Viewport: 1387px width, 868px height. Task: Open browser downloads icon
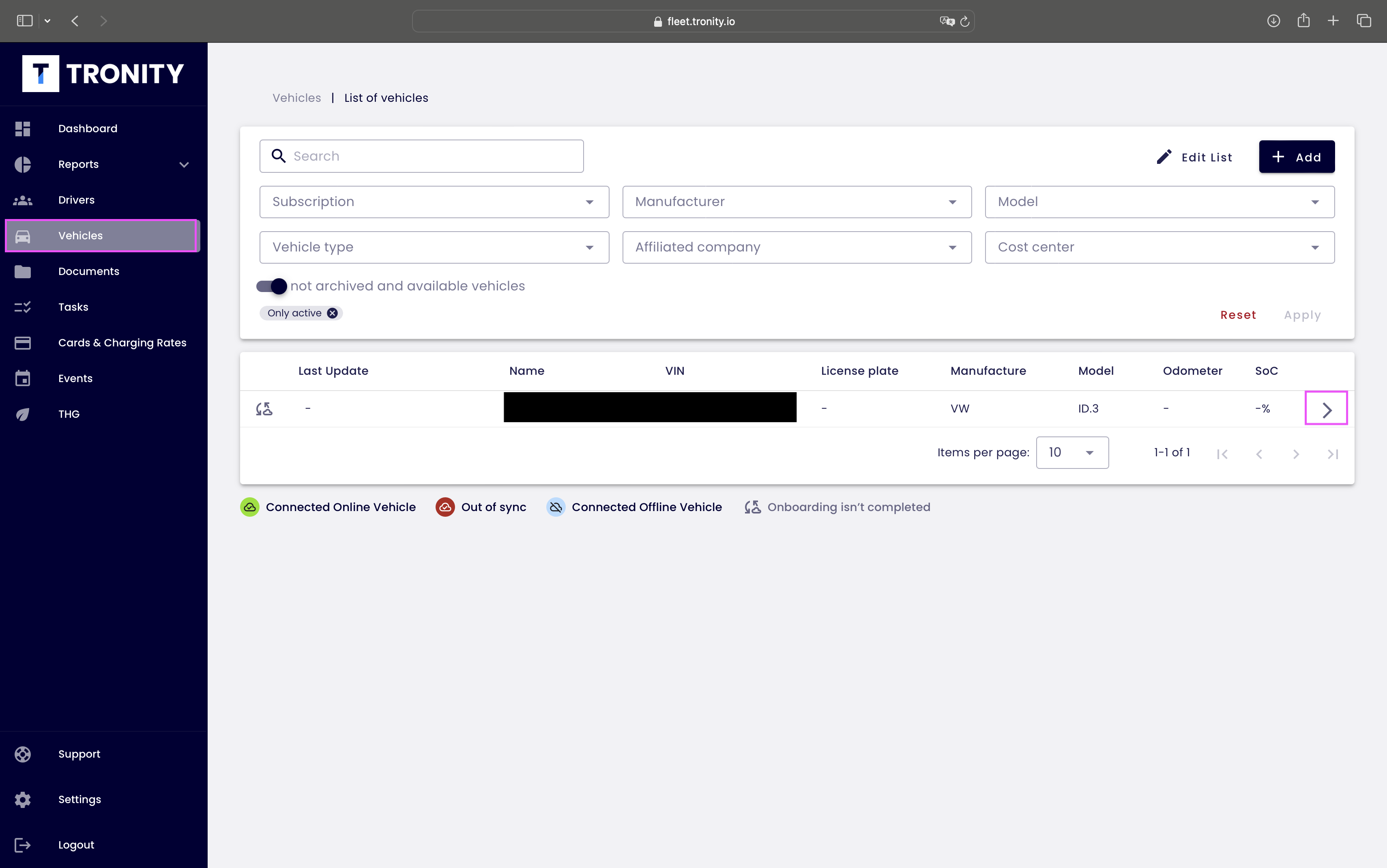[1273, 21]
